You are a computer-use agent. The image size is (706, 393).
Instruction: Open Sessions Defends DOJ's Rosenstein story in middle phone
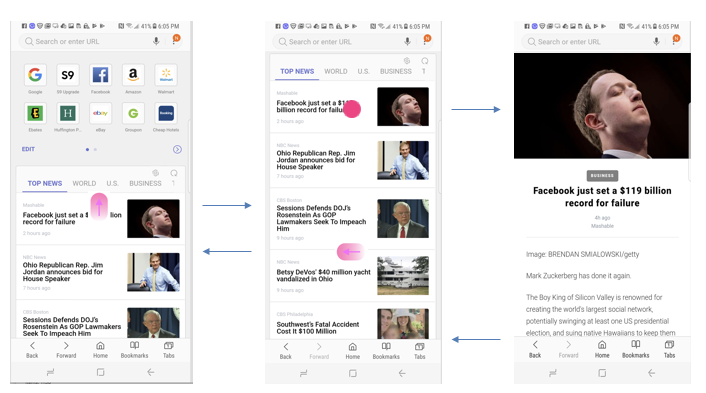tap(353, 218)
